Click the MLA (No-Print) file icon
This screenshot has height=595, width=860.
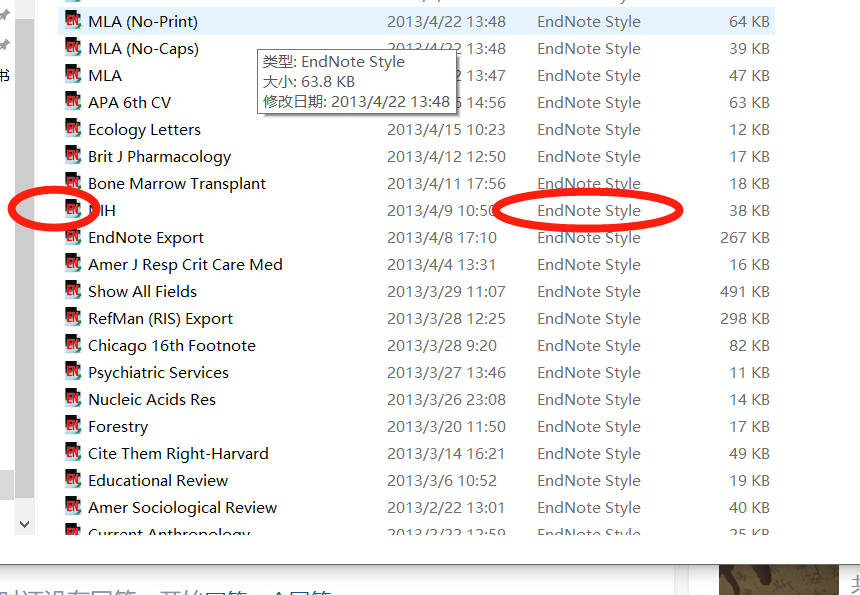click(x=73, y=20)
